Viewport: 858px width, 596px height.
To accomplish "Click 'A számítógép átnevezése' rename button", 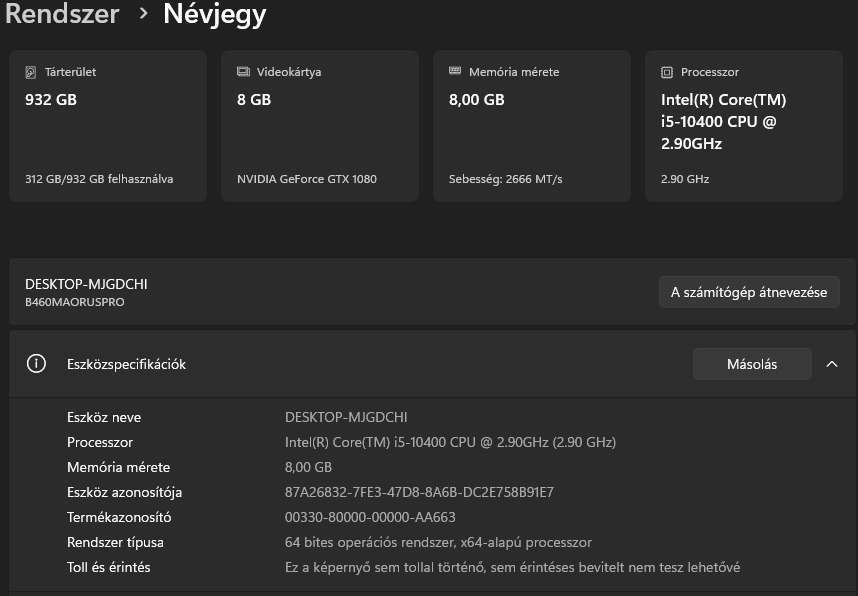I will pyautogui.click(x=748, y=292).
